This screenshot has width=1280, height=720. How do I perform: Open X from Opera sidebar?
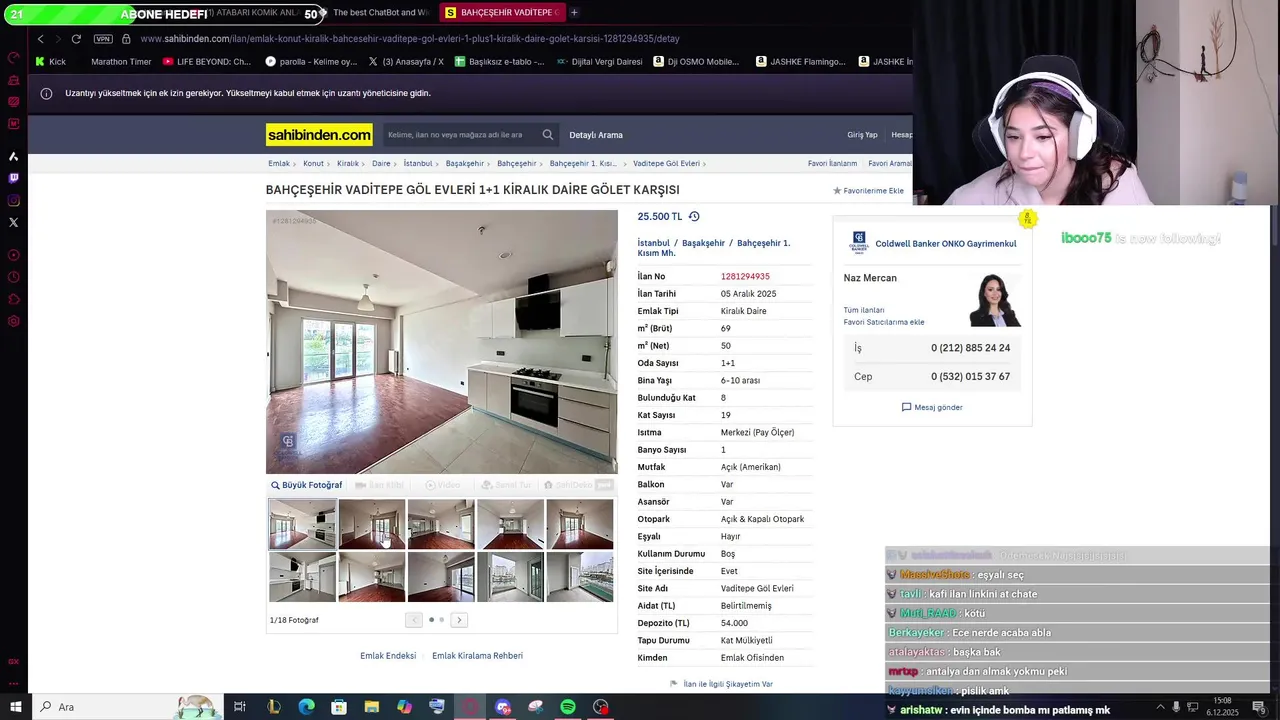coord(13,222)
